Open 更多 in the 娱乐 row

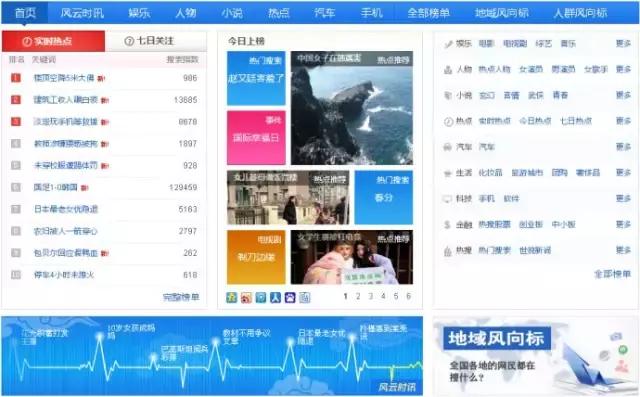pos(623,43)
